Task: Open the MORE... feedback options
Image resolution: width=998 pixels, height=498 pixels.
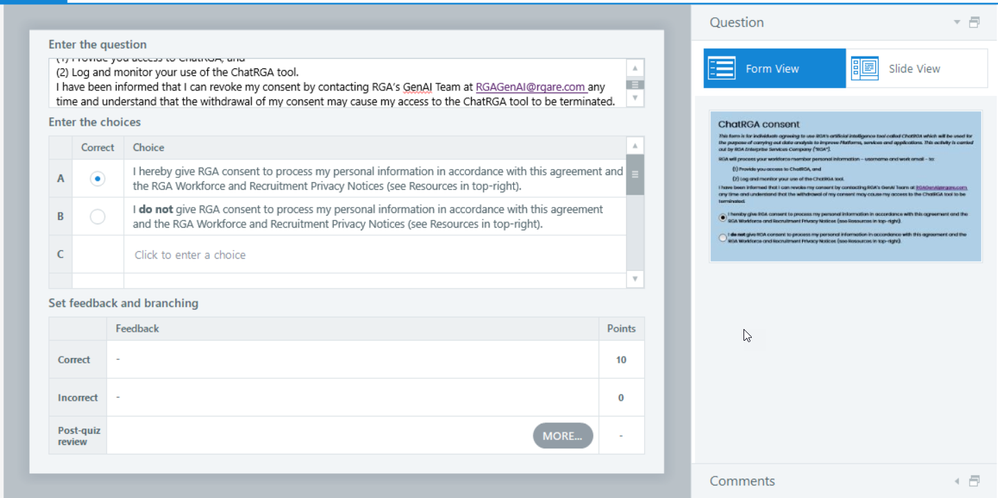Action: tap(563, 436)
